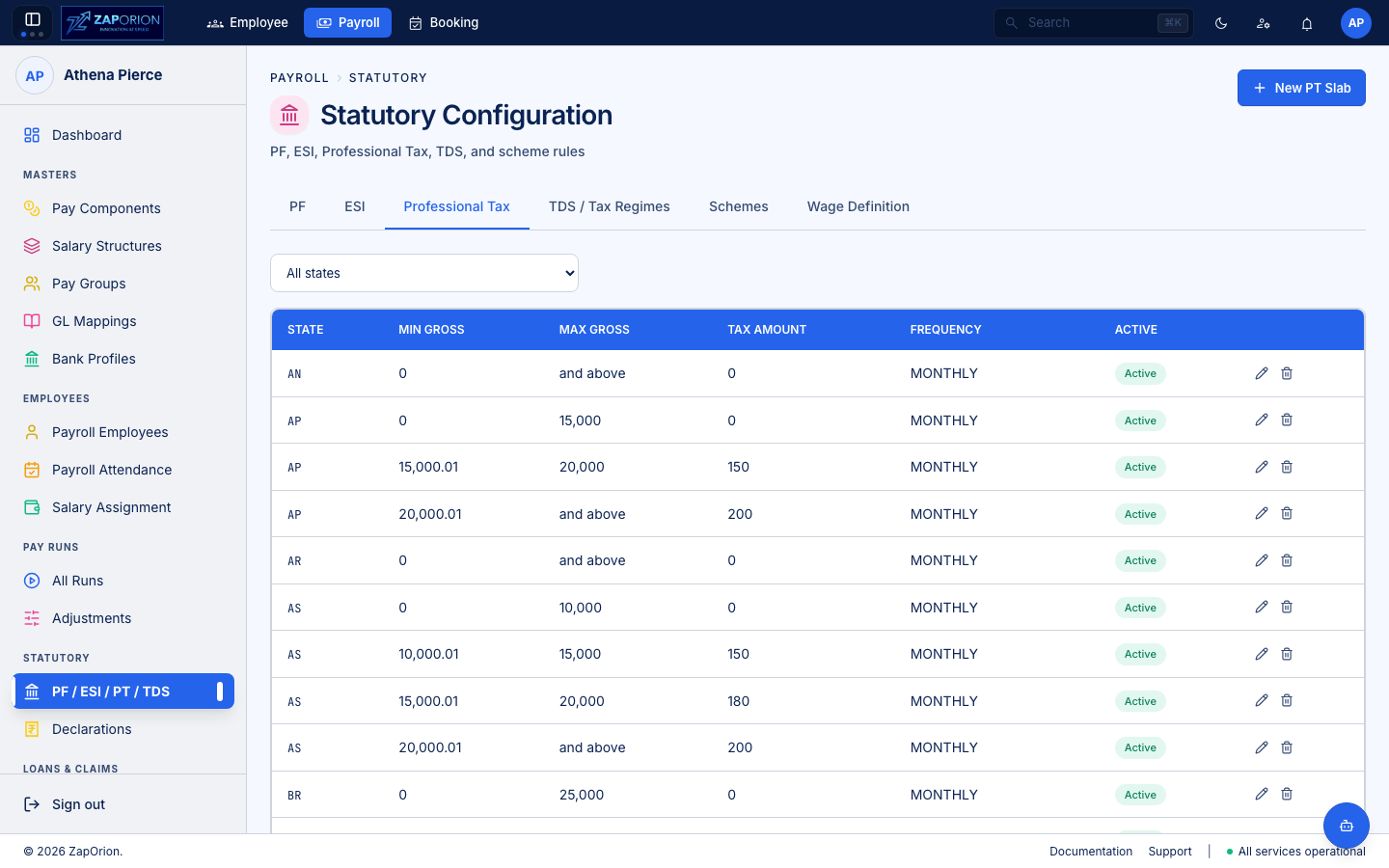Delete the AP 0 to 15,000 slab
The image size is (1389, 868).
click(x=1287, y=420)
